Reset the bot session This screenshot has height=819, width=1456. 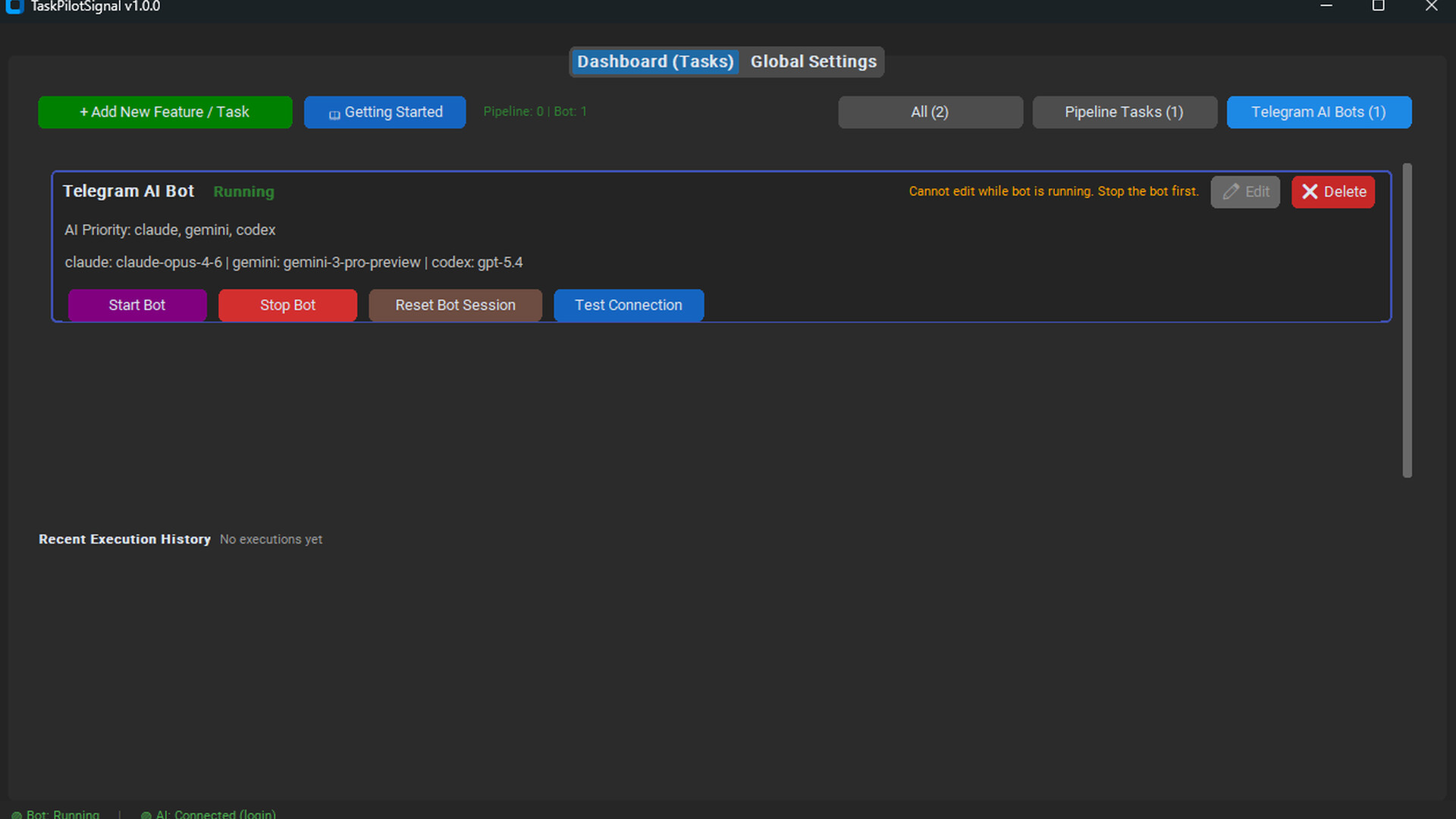(x=455, y=305)
